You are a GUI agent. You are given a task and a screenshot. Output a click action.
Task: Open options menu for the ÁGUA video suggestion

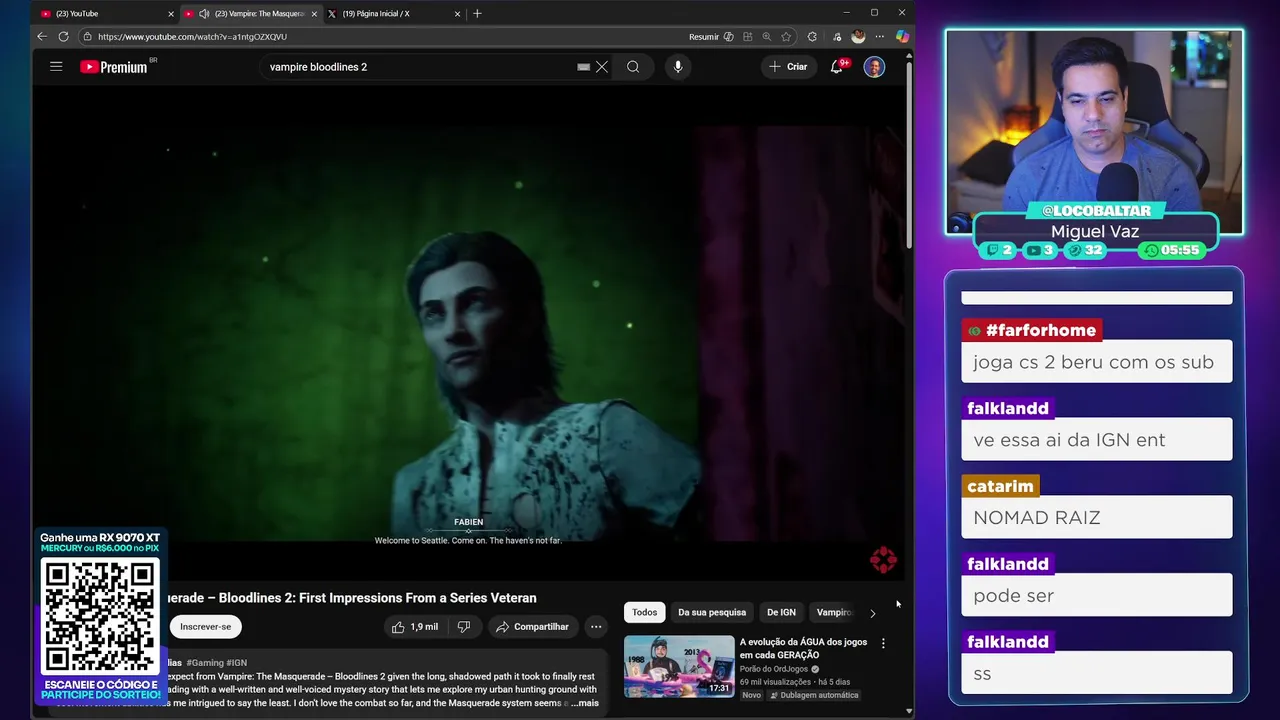click(883, 643)
